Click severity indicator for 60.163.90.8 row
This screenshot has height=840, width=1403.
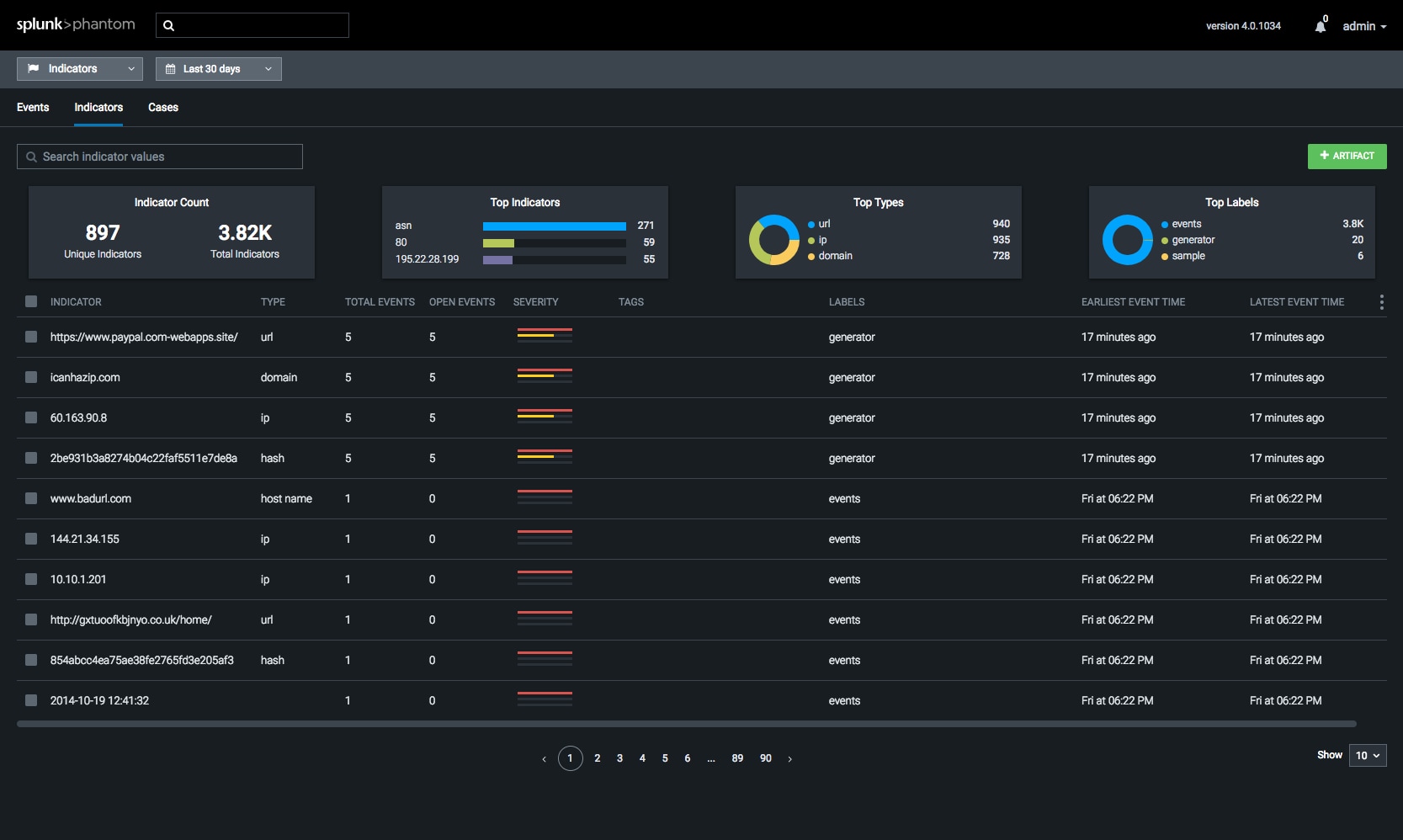(x=545, y=417)
